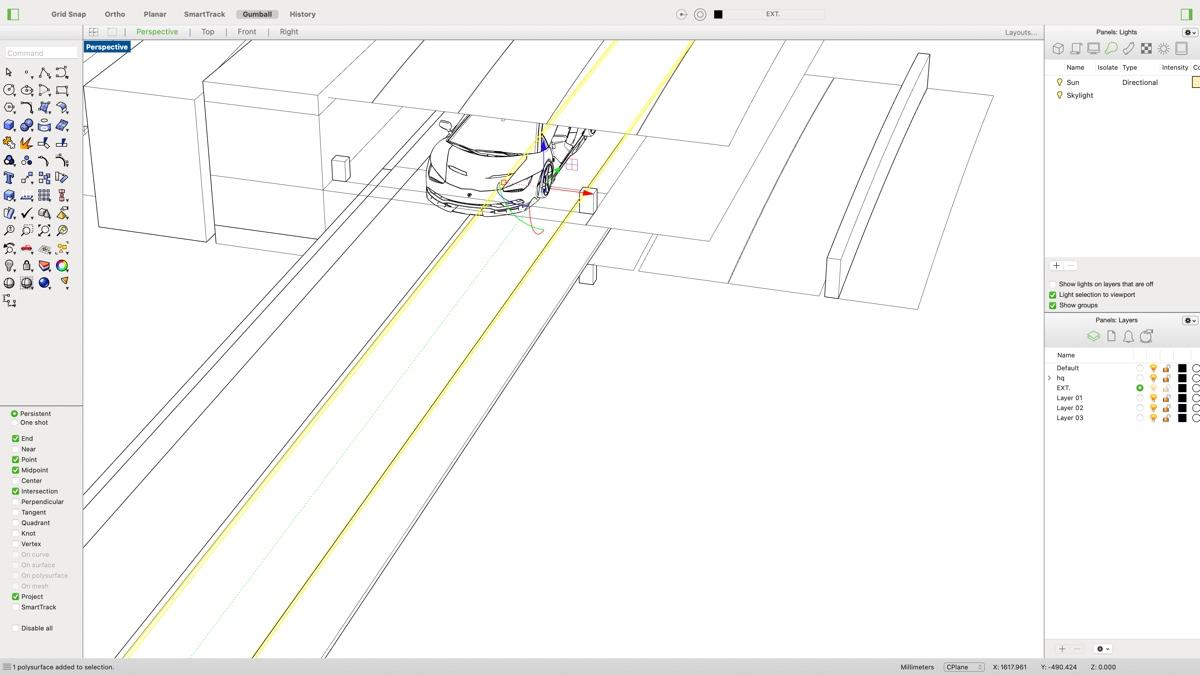
Task: Change the Layer 03 color swatch
Action: [x=1182, y=418]
